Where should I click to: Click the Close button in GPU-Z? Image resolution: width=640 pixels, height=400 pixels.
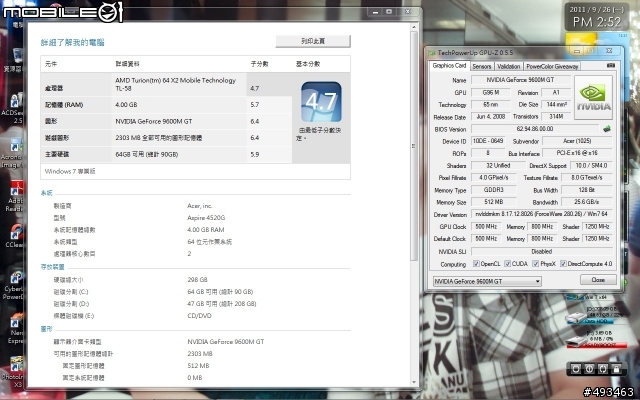point(598,280)
